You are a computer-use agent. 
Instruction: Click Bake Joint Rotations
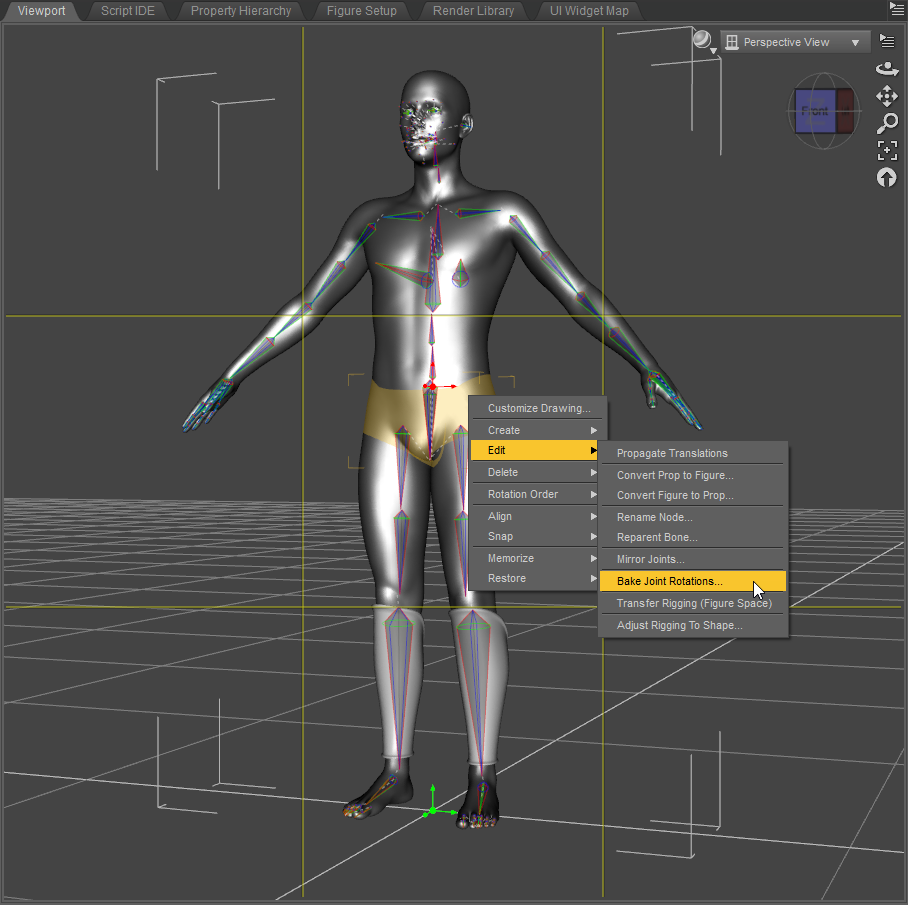point(693,581)
